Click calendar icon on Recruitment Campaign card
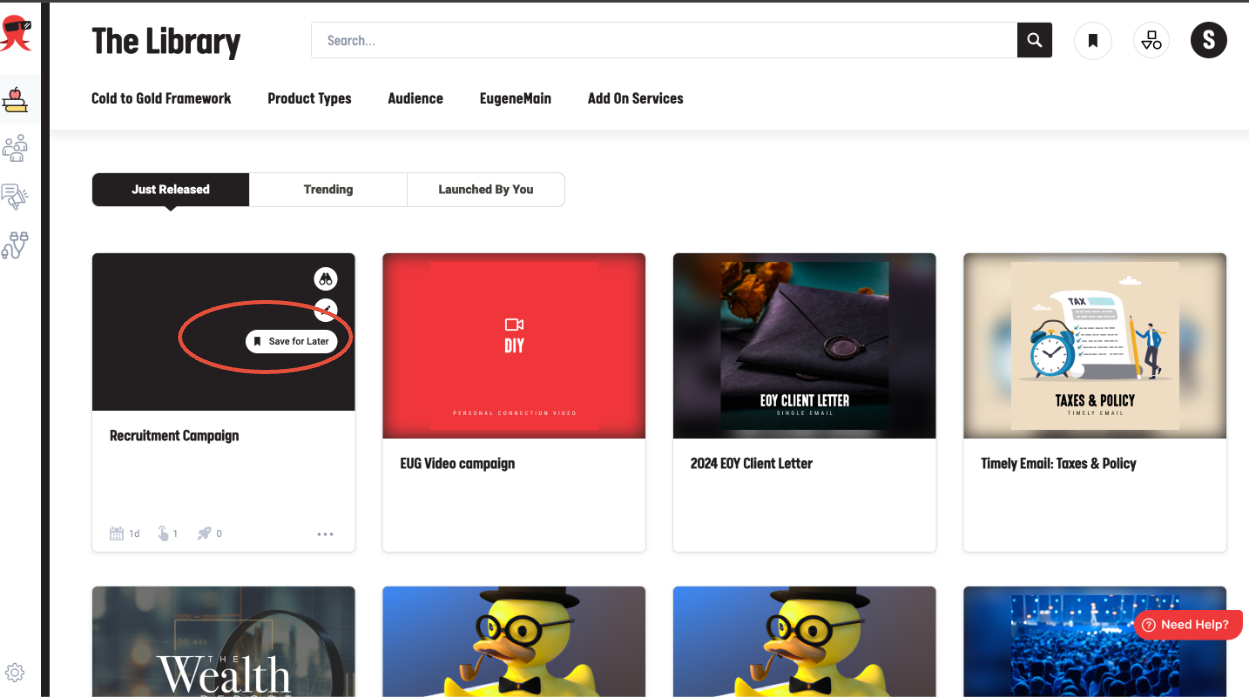1249x697 pixels. tap(116, 534)
